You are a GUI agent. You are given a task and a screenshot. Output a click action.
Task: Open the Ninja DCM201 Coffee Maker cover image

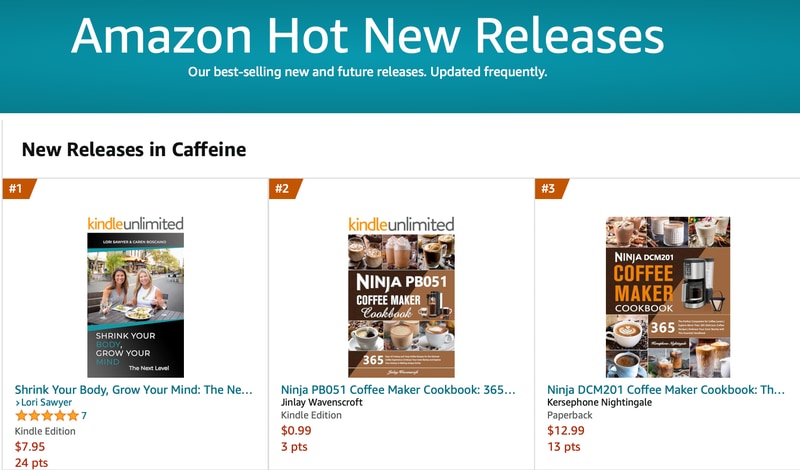click(x=667, y=297)
